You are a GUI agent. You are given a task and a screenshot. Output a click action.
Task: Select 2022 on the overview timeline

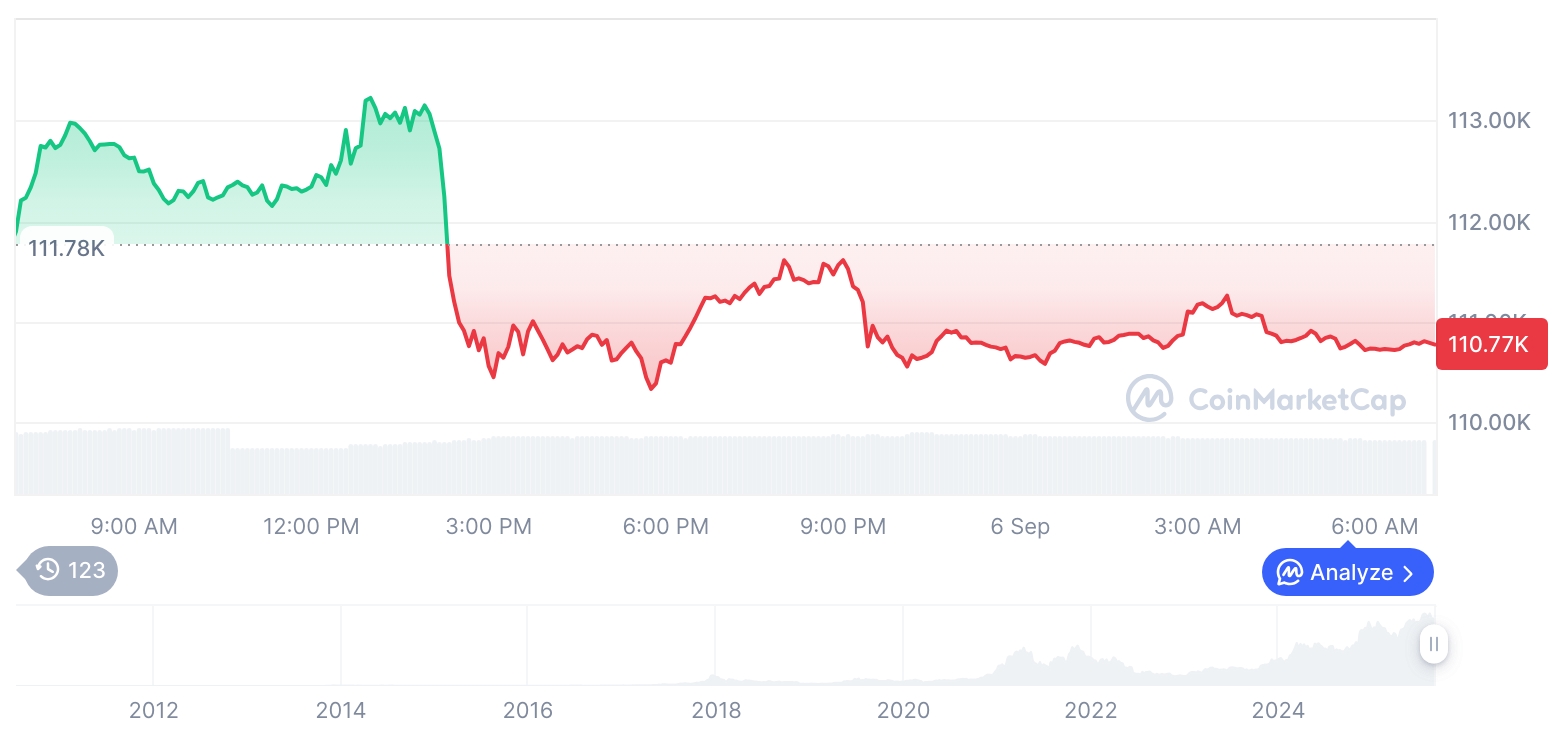point(1090,711)
